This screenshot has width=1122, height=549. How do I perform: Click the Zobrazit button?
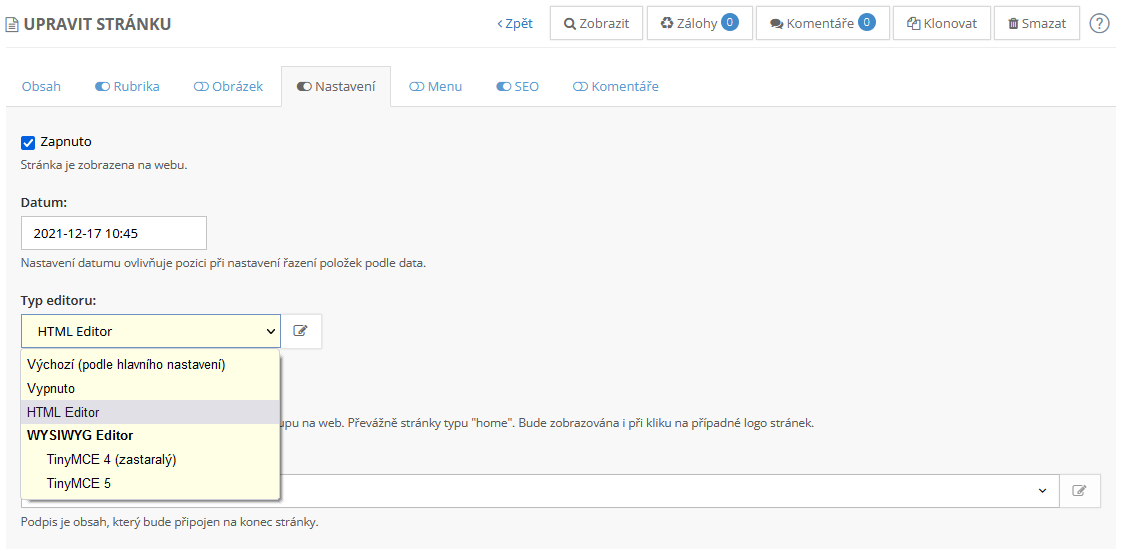pos(596,23)
